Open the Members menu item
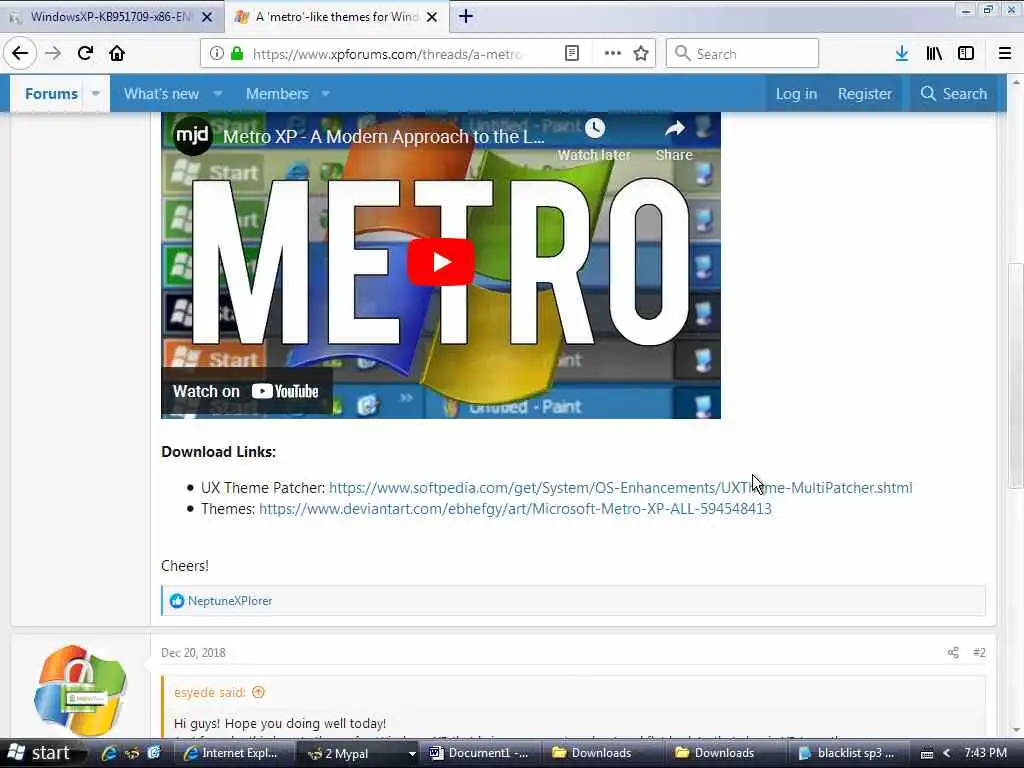The image size is (1024, 768). 277,94
